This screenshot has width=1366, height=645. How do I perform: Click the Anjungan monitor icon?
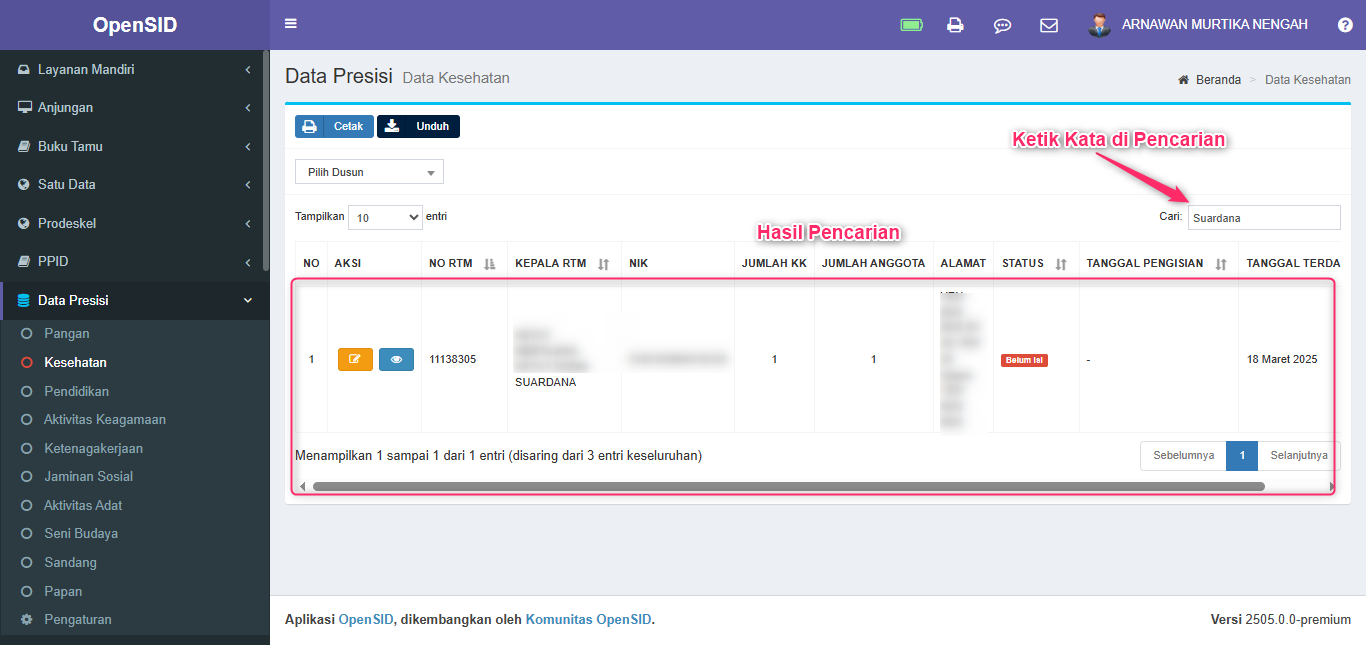[x=24, y=108]
